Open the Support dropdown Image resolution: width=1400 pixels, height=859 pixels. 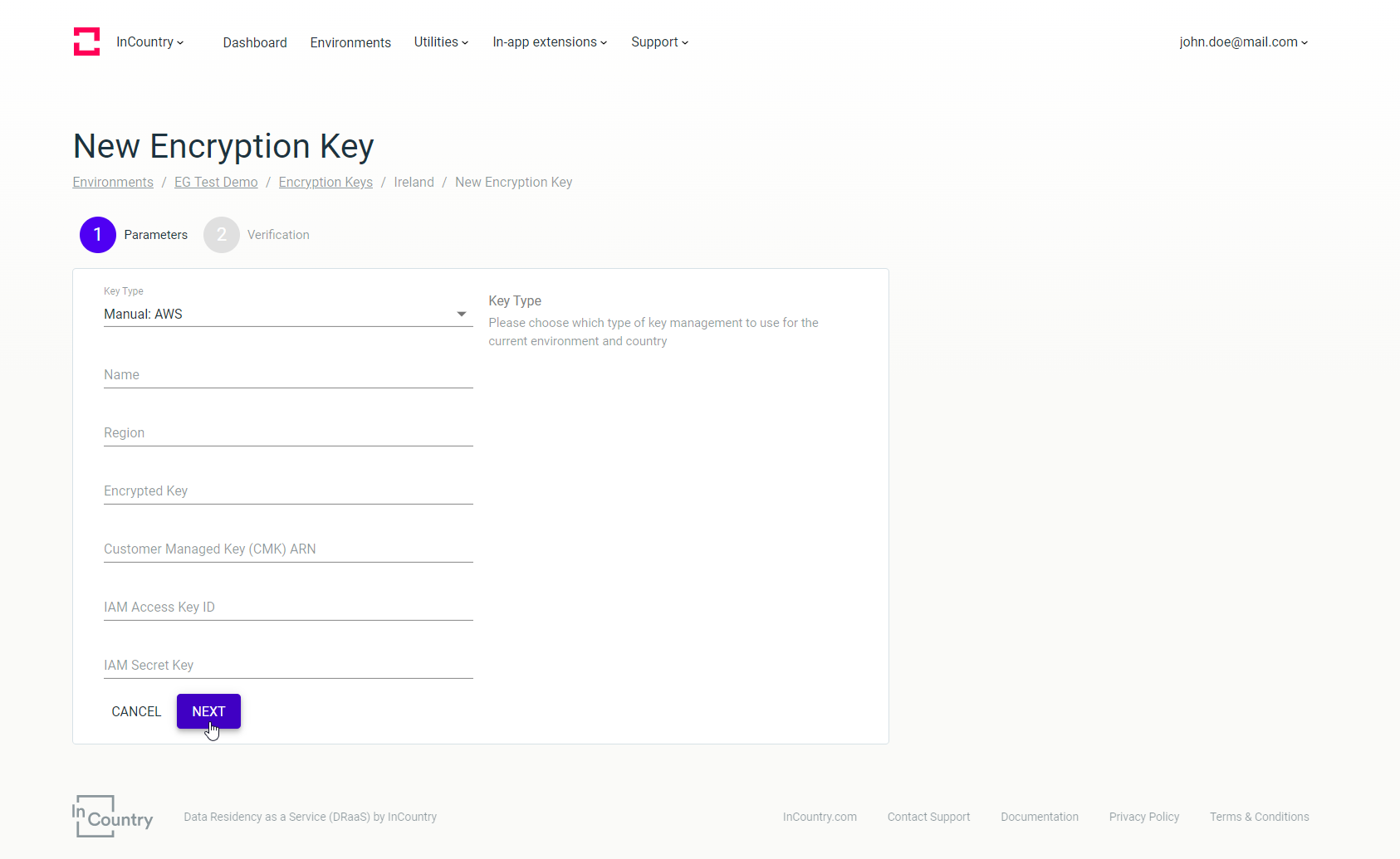pos(658,41)
